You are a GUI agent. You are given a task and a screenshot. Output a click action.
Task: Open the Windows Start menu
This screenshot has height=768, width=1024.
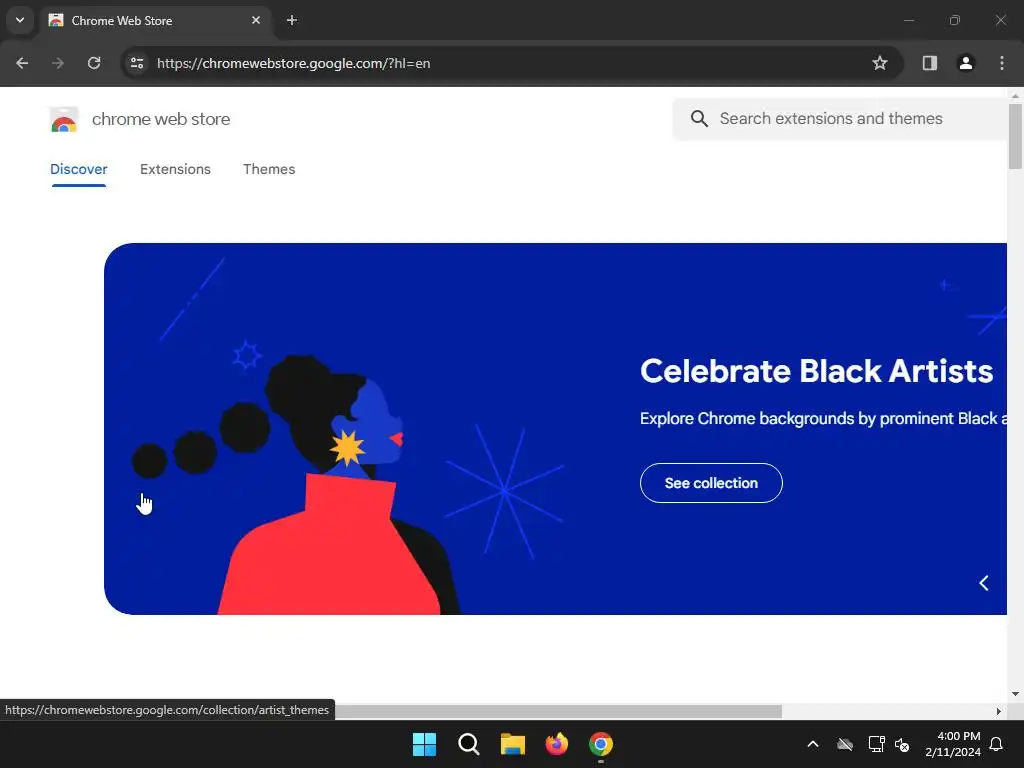pyautogui.click(x=424, y=744)
